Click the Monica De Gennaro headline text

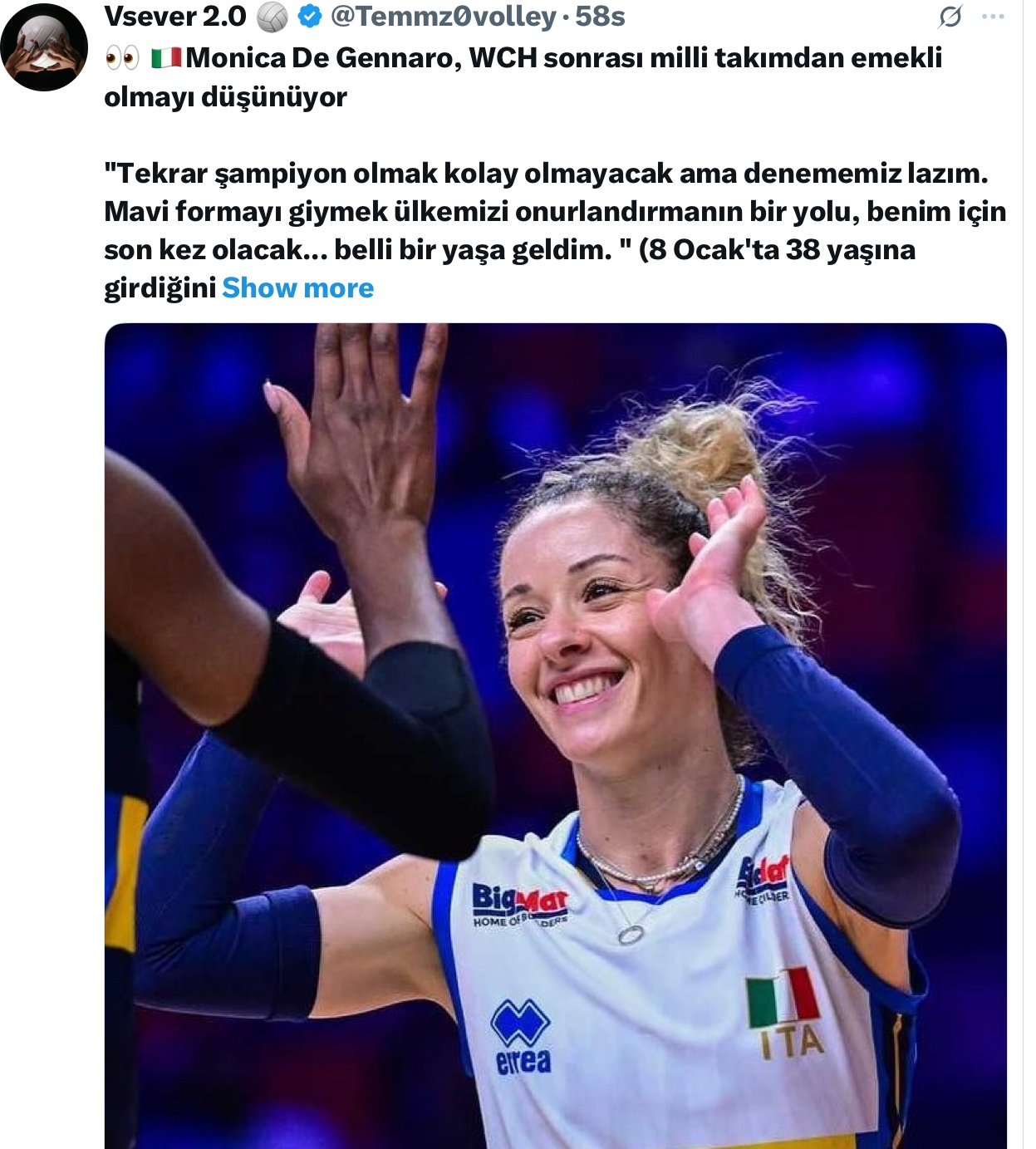[x=564, y=57]
